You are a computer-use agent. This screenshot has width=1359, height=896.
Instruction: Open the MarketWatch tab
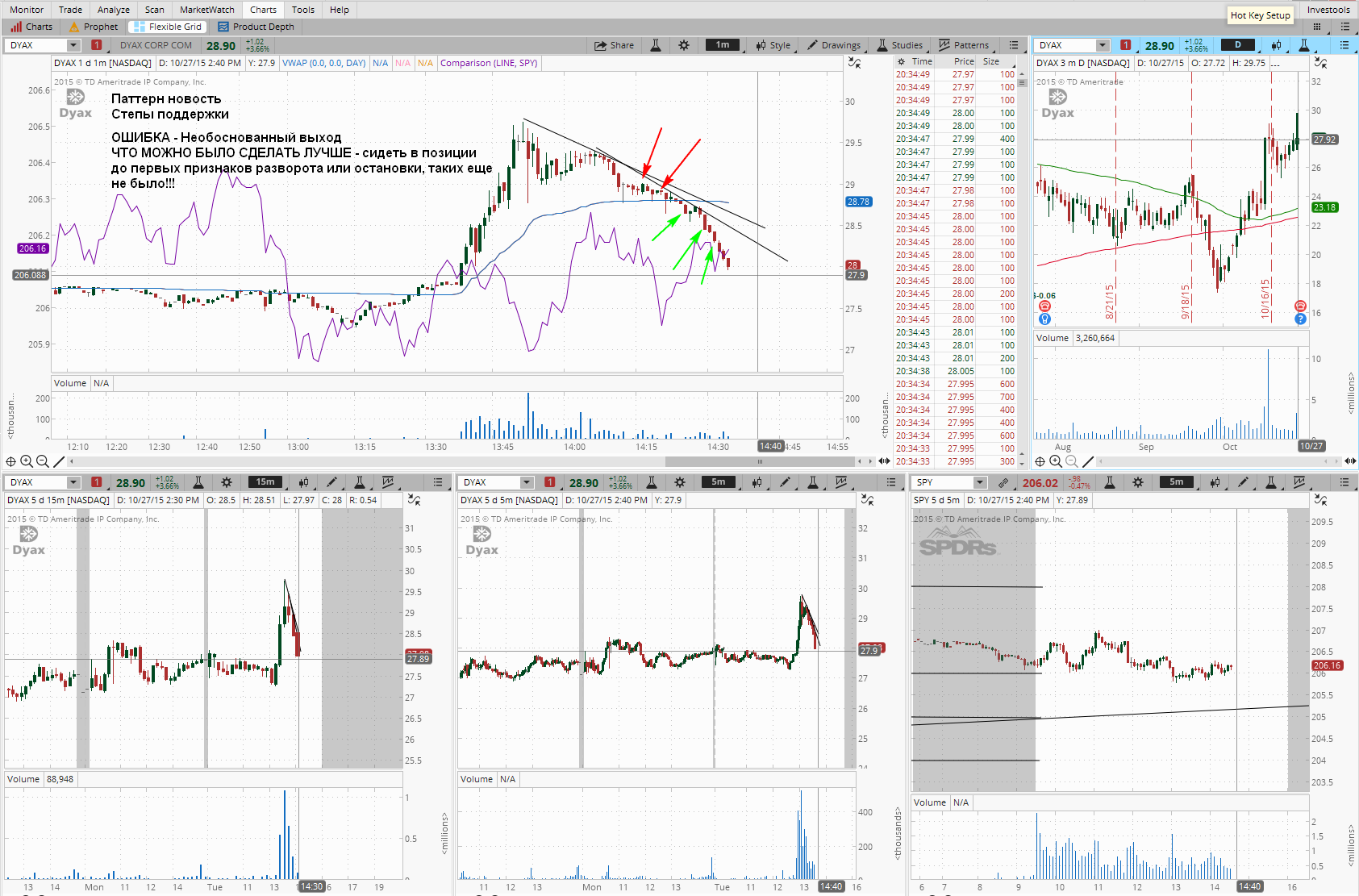tap(206, 10)
